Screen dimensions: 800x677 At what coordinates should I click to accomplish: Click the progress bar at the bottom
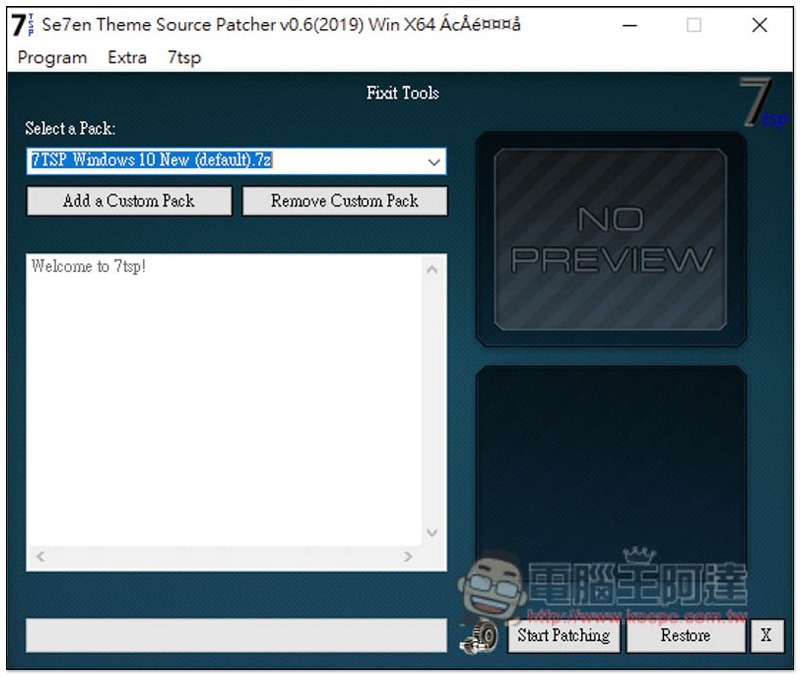coord(236,635)
